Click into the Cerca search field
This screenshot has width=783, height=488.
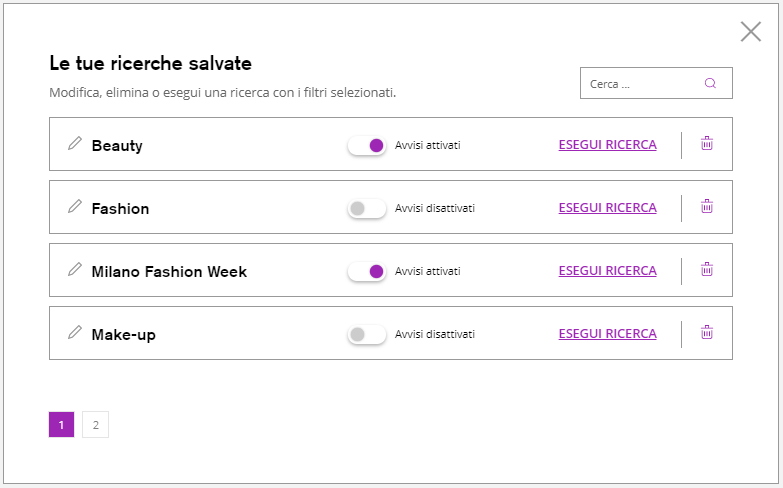pos(640,84)
